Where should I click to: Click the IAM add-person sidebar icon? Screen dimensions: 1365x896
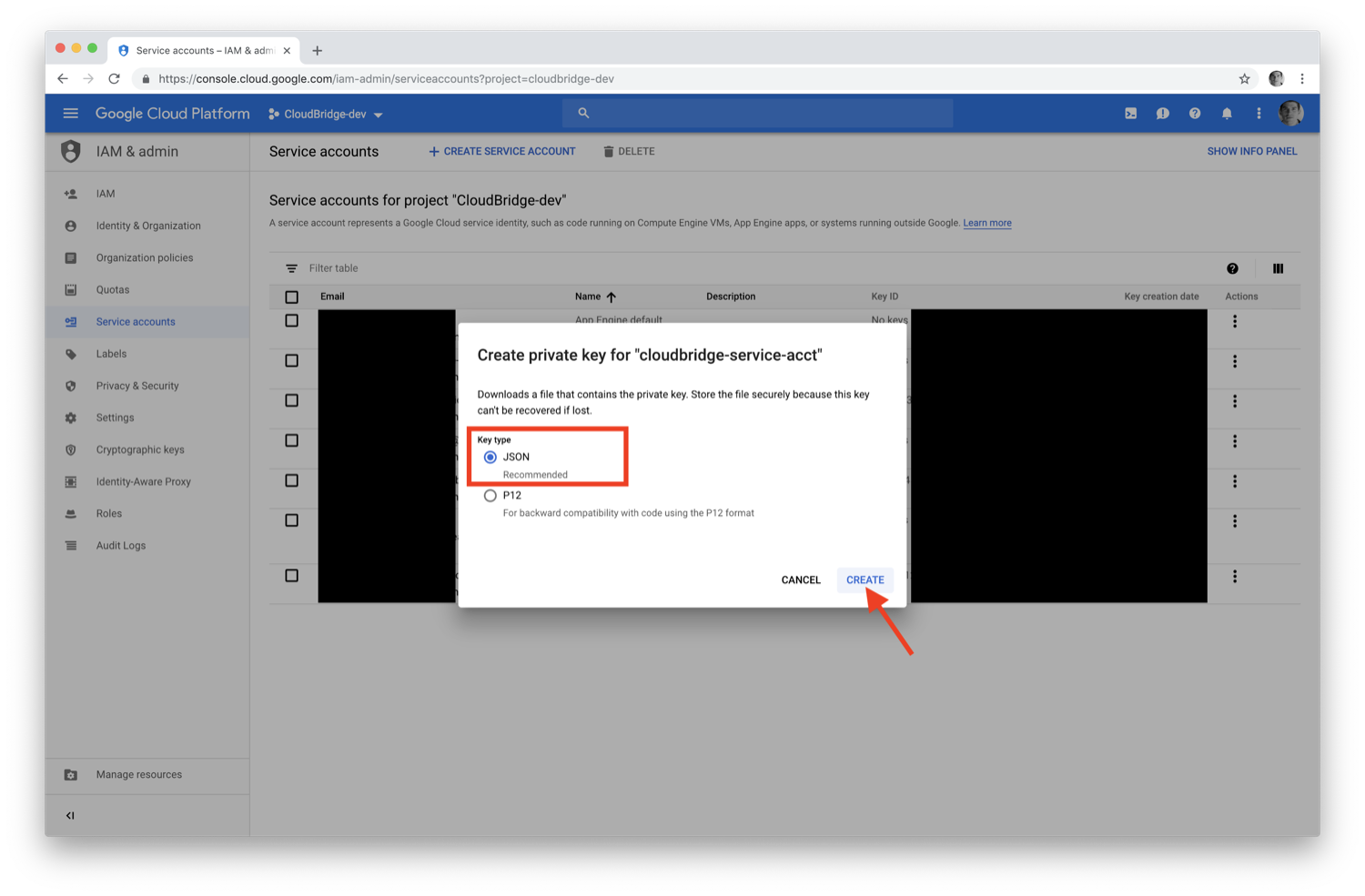pos(71,194)
